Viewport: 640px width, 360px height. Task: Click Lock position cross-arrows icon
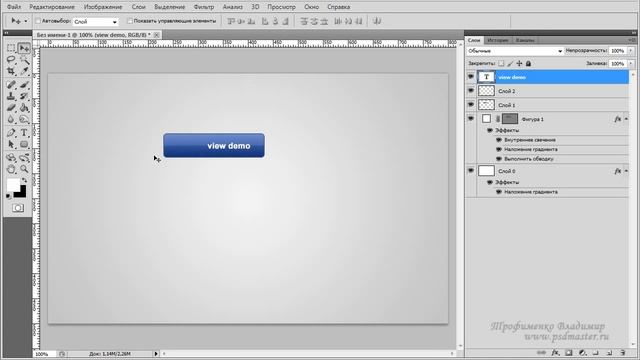coord(519,63)
